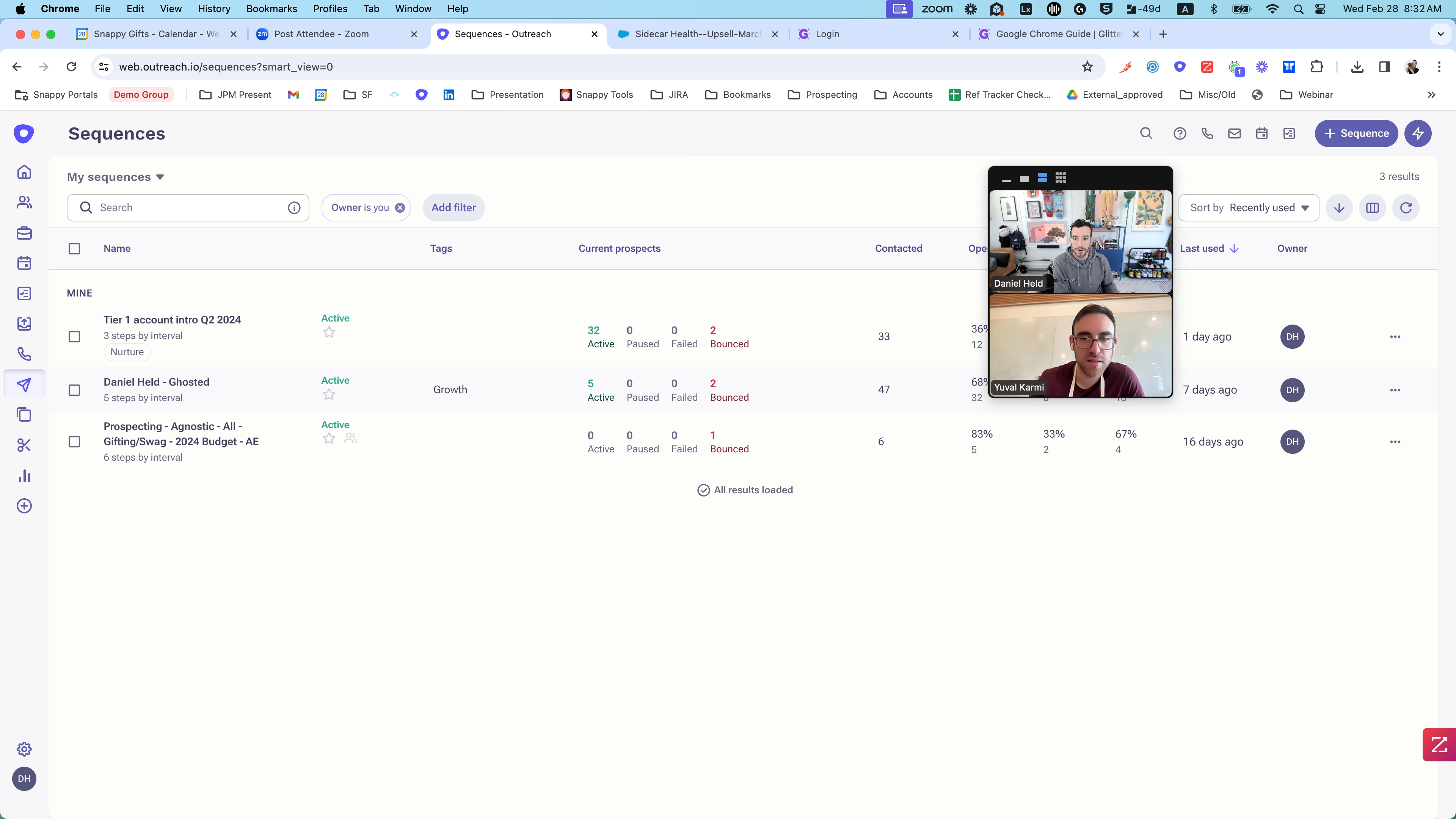Switch to Sidecar Health Upsell tab
The width and height of the screenshot is (1456, 819).
point(698,34)
